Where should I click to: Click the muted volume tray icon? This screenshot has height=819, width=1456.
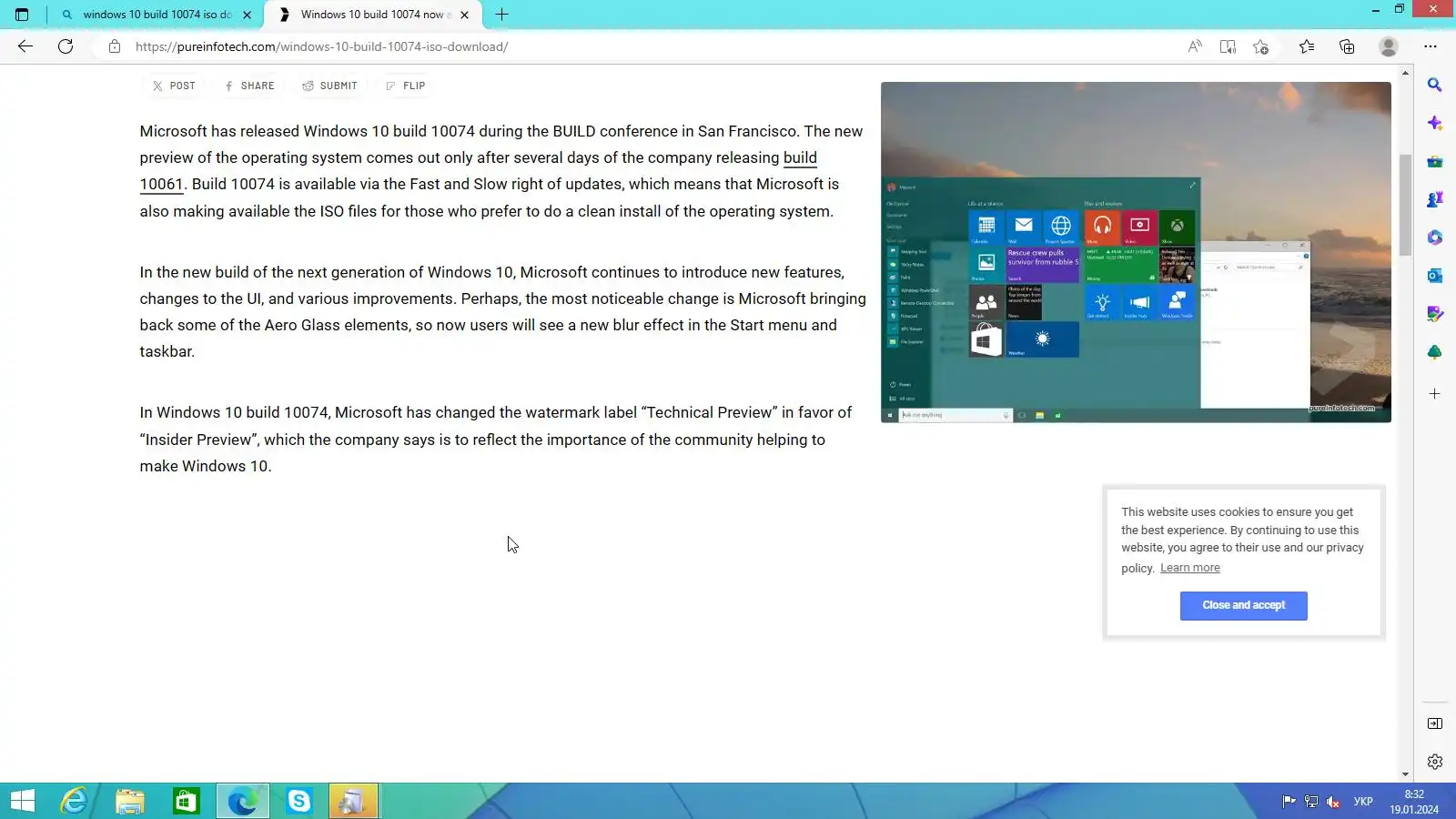(1333, 802)
